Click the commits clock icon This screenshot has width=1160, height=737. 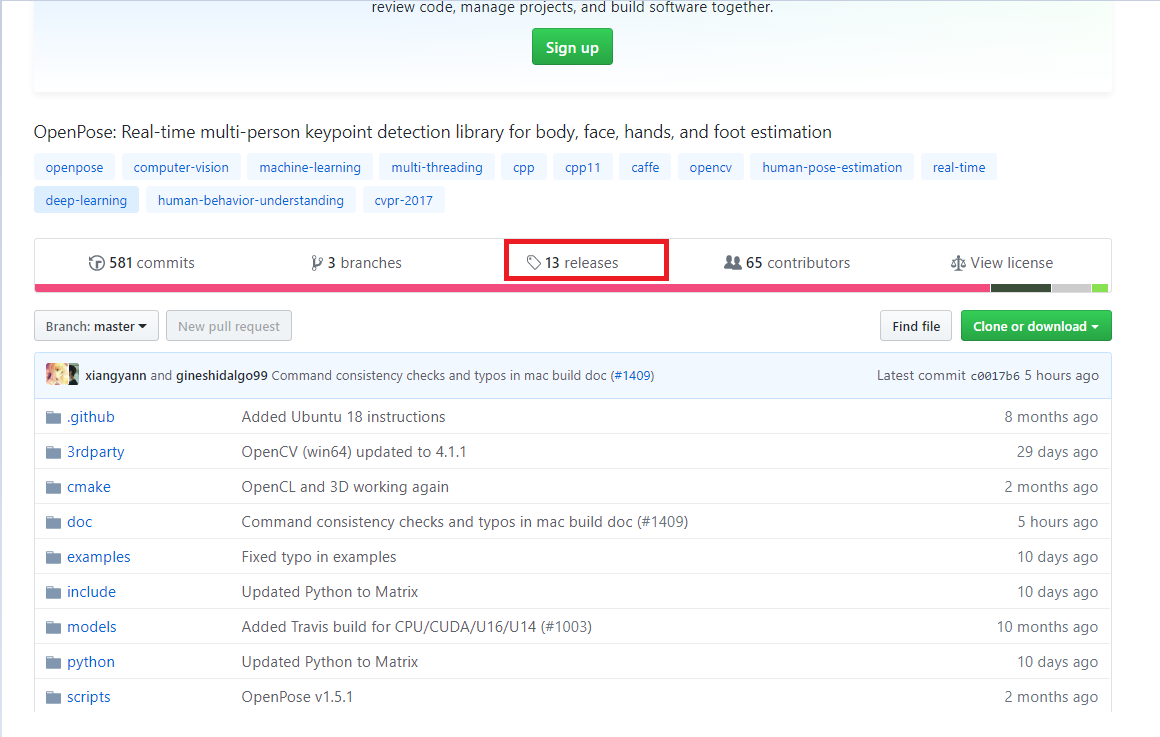(96, 263)
